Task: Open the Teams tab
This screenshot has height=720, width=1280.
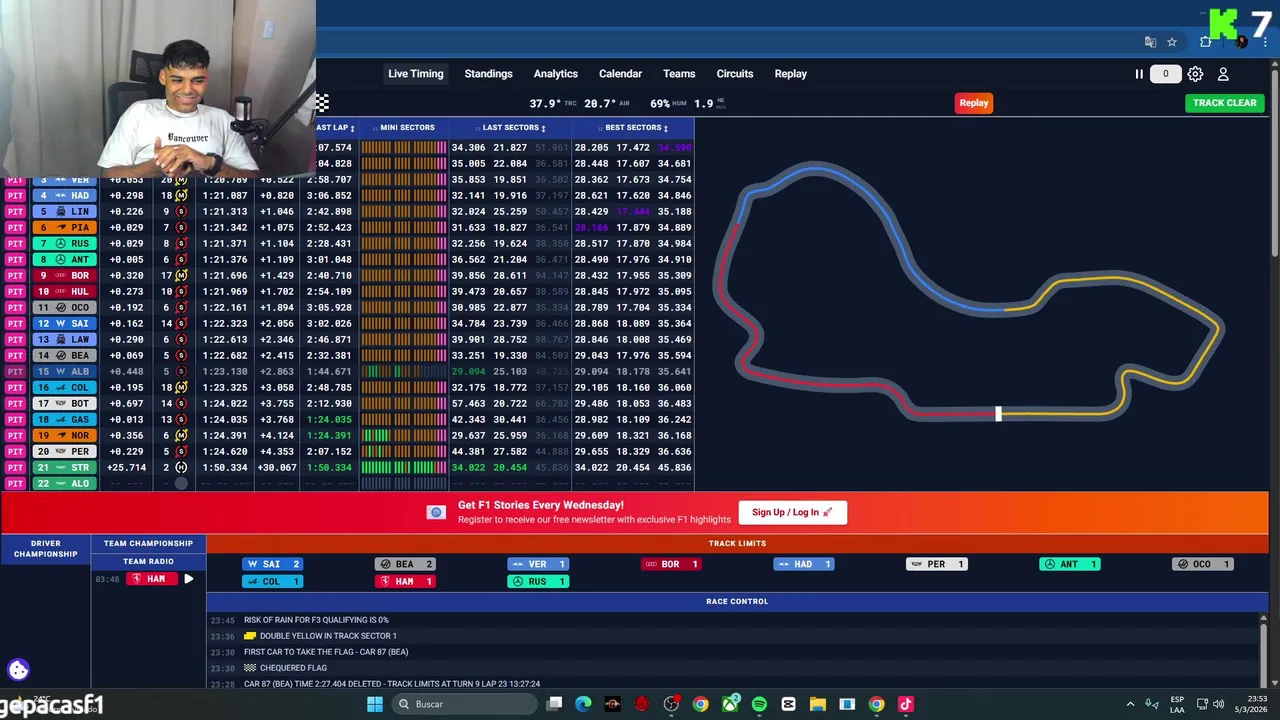Action: (679, 74)
